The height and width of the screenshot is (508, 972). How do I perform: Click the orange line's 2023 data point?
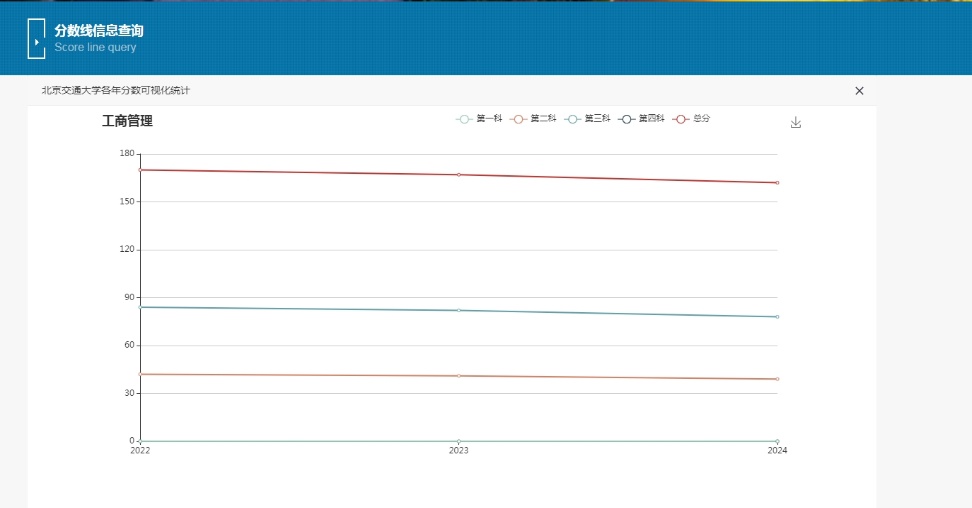[459, 376]
